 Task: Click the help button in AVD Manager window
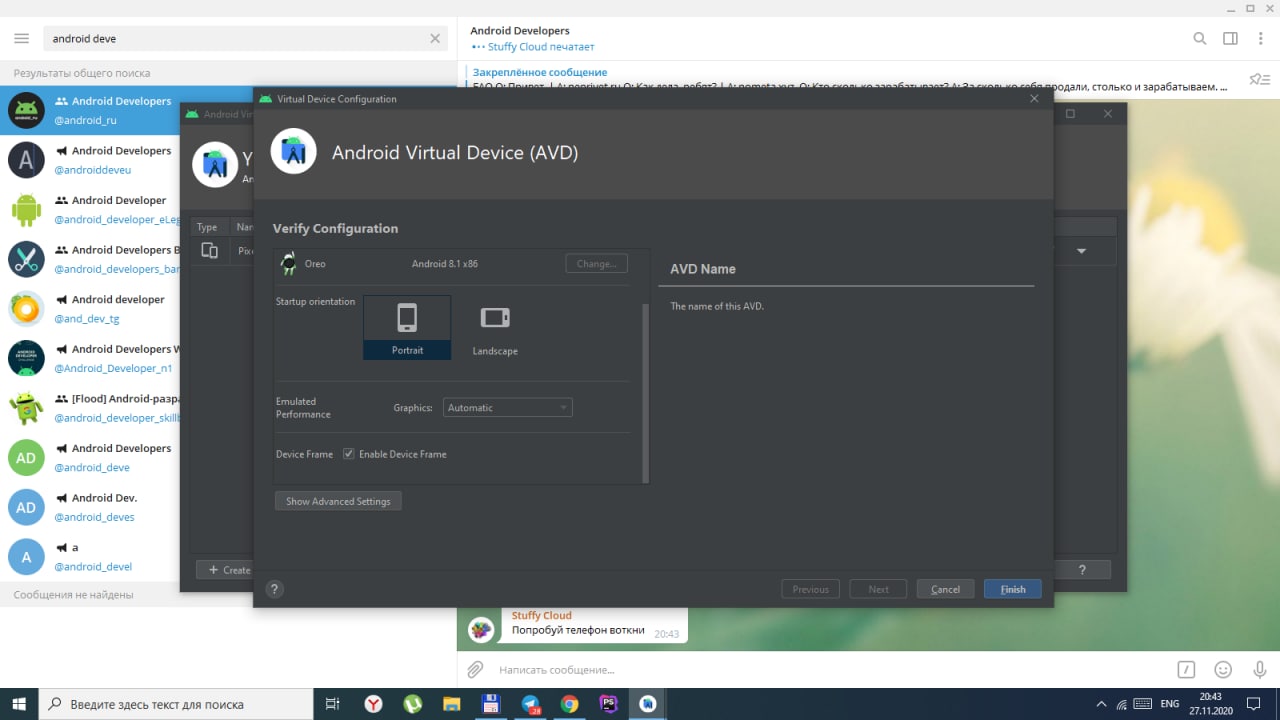(1082, 570)
